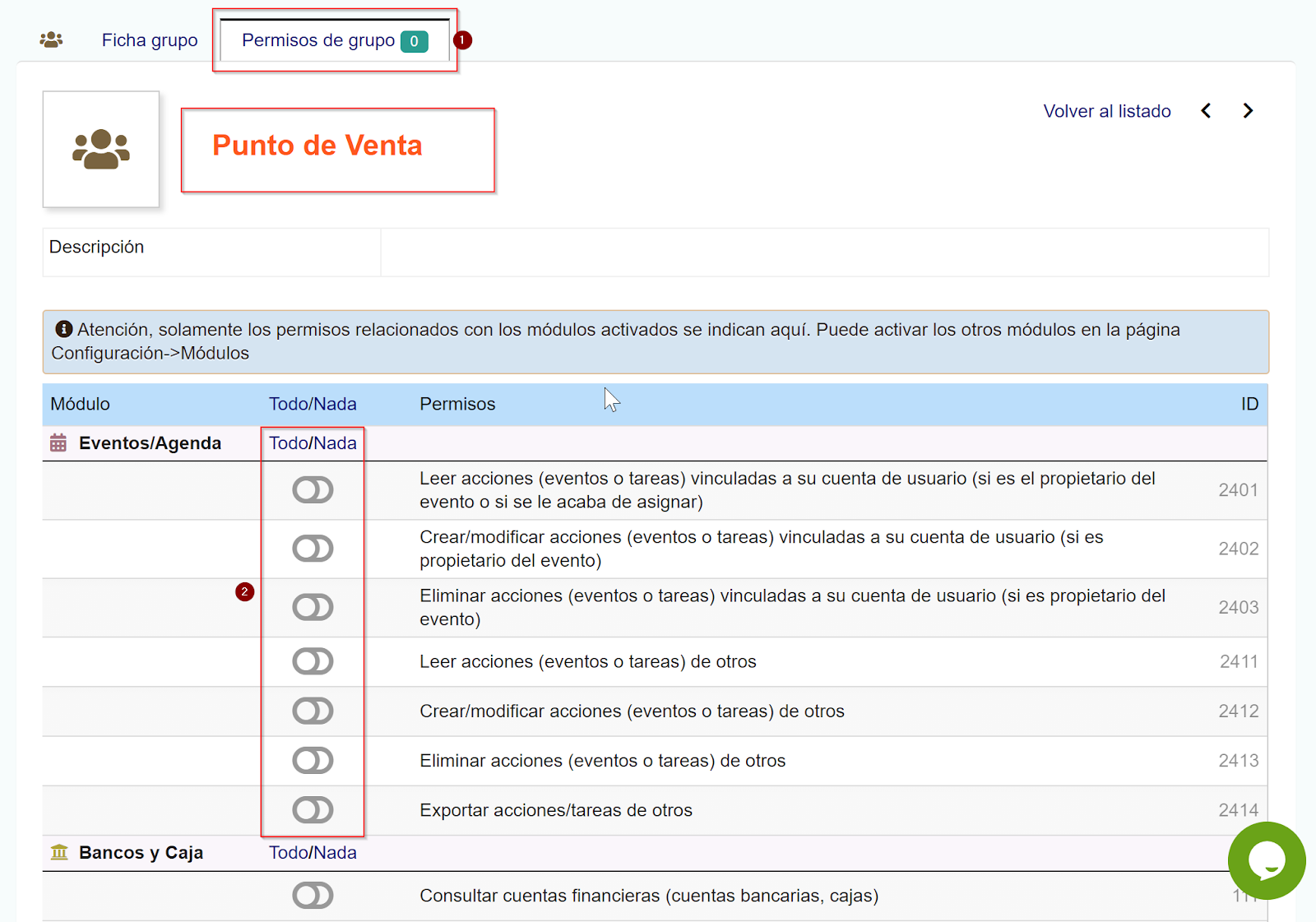Click ID value 2412
The height and width of the screenshot is (922, 1316).
(x=1239, y=711)
